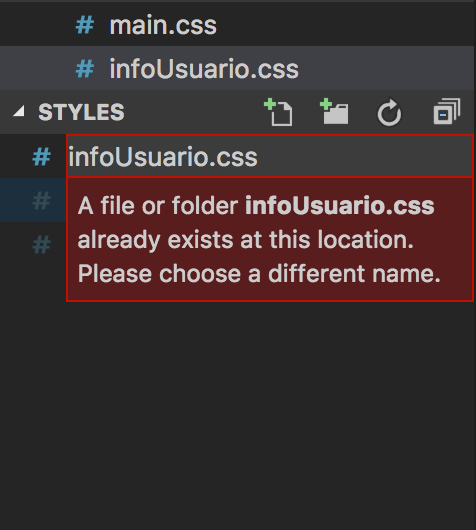Click the hash icon beside highlighted infoUsuario.css entry
Viewport: 476px width, 530px height.
tap(85, 69)
